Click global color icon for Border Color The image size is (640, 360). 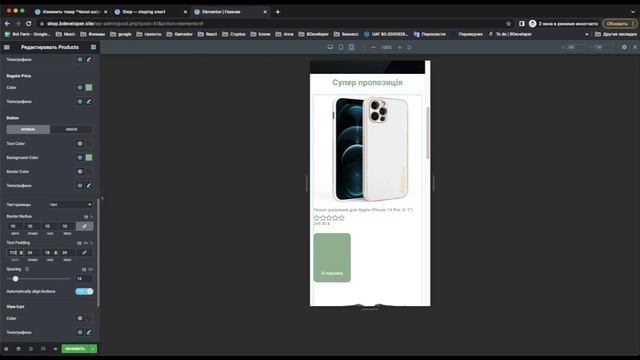coord(80,171)
